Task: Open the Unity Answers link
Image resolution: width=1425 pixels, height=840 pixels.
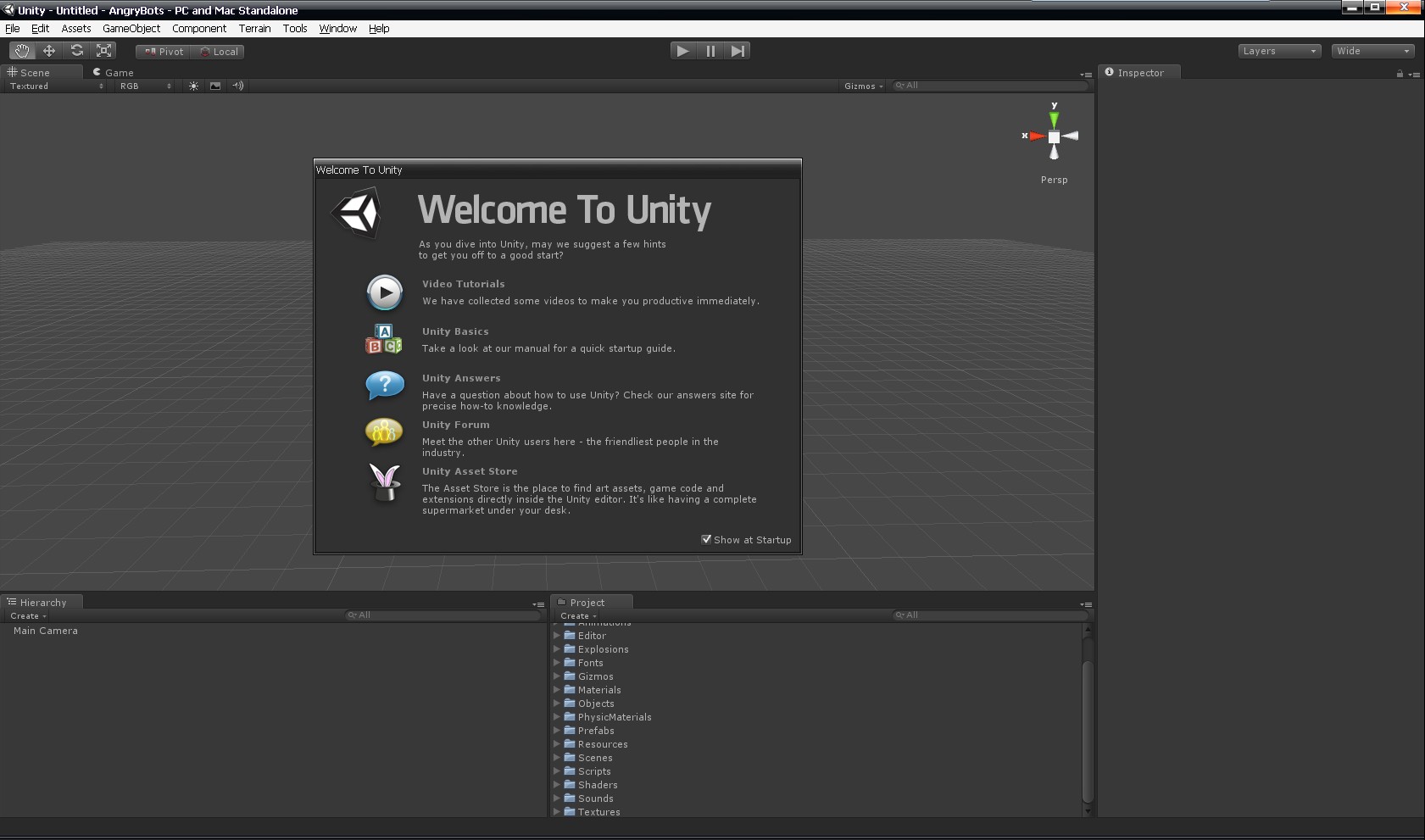Action: click(461, 378)
